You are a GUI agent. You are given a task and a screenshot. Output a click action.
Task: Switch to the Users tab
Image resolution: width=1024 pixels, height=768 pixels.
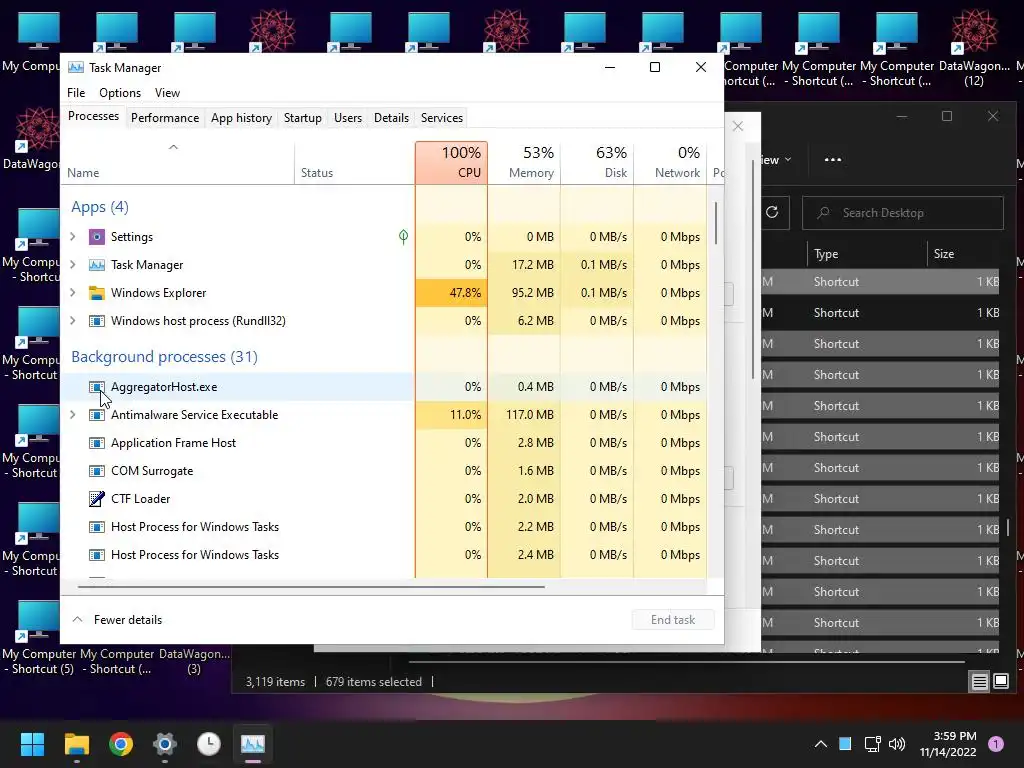347,118
